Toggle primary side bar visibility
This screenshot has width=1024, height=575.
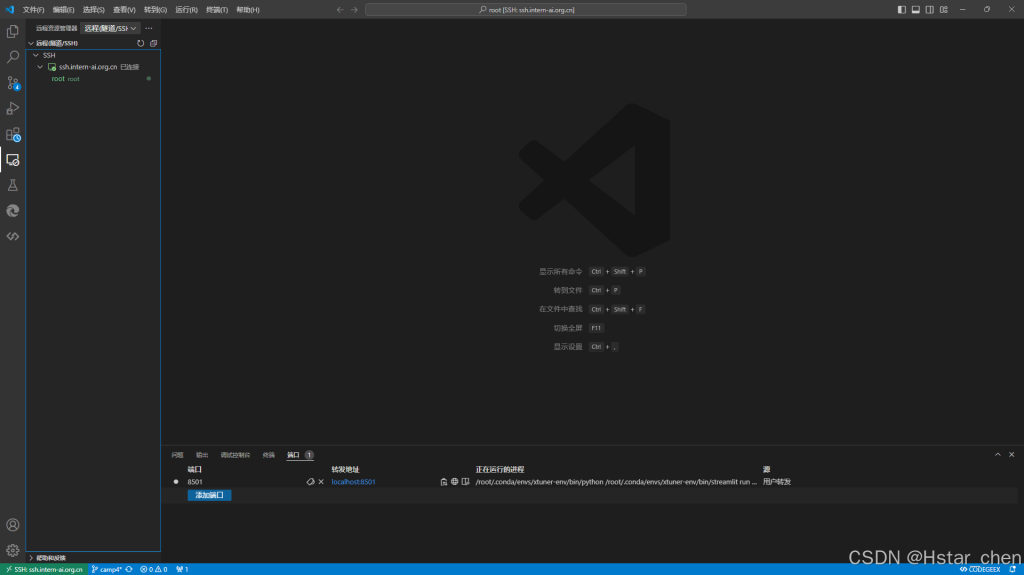[902, 10]
